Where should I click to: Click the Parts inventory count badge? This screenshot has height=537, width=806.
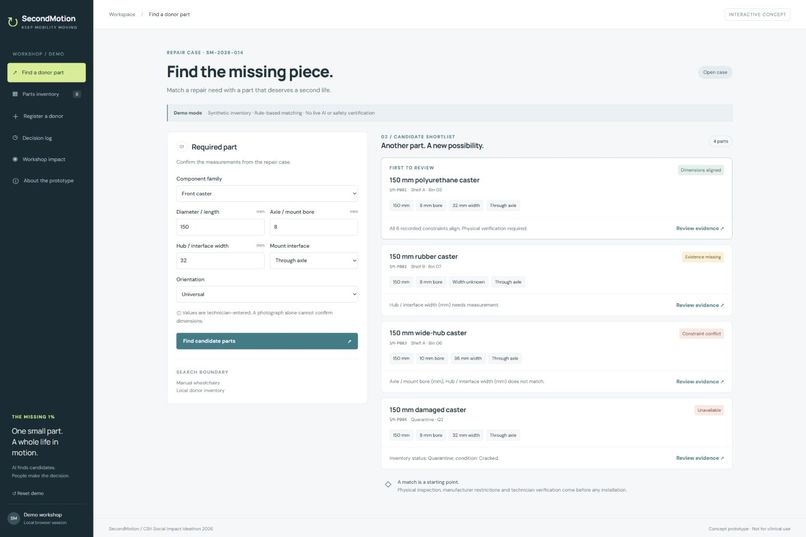tap(77, 94)
